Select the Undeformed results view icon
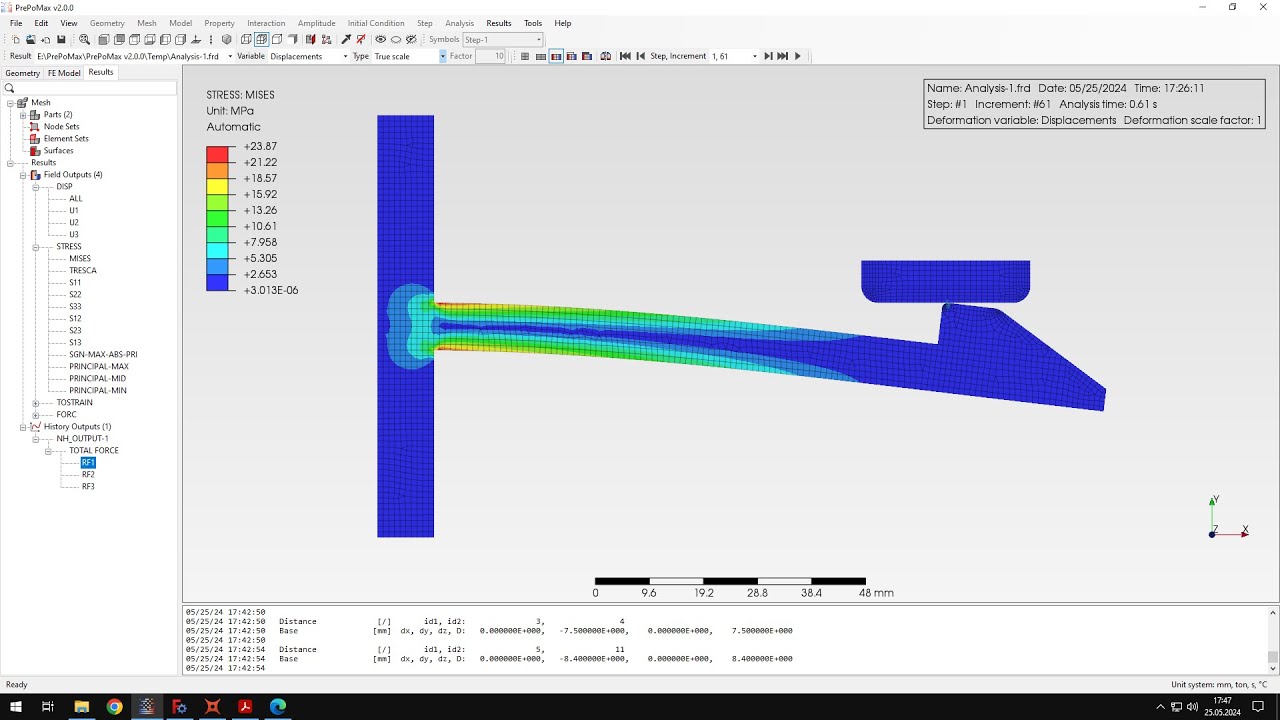This screenshot has width=1280, height=720. click(525, 56)
